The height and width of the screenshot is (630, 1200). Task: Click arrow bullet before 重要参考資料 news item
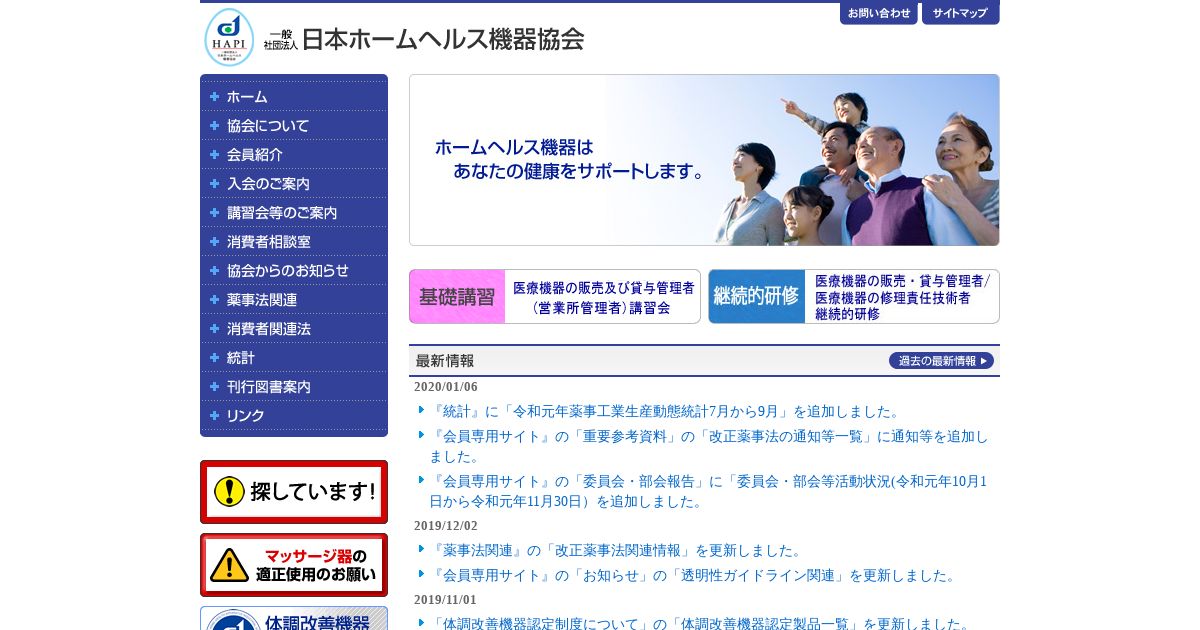[x=421, y=435]
